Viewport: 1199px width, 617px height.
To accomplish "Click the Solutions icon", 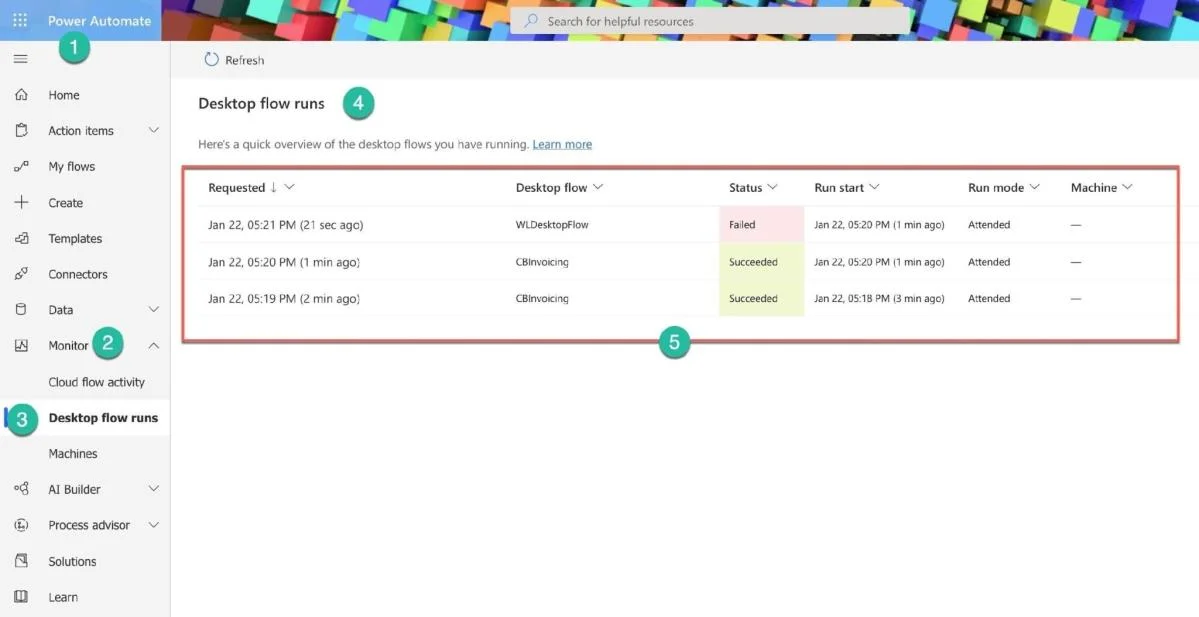I will click(x=21, y=561).
